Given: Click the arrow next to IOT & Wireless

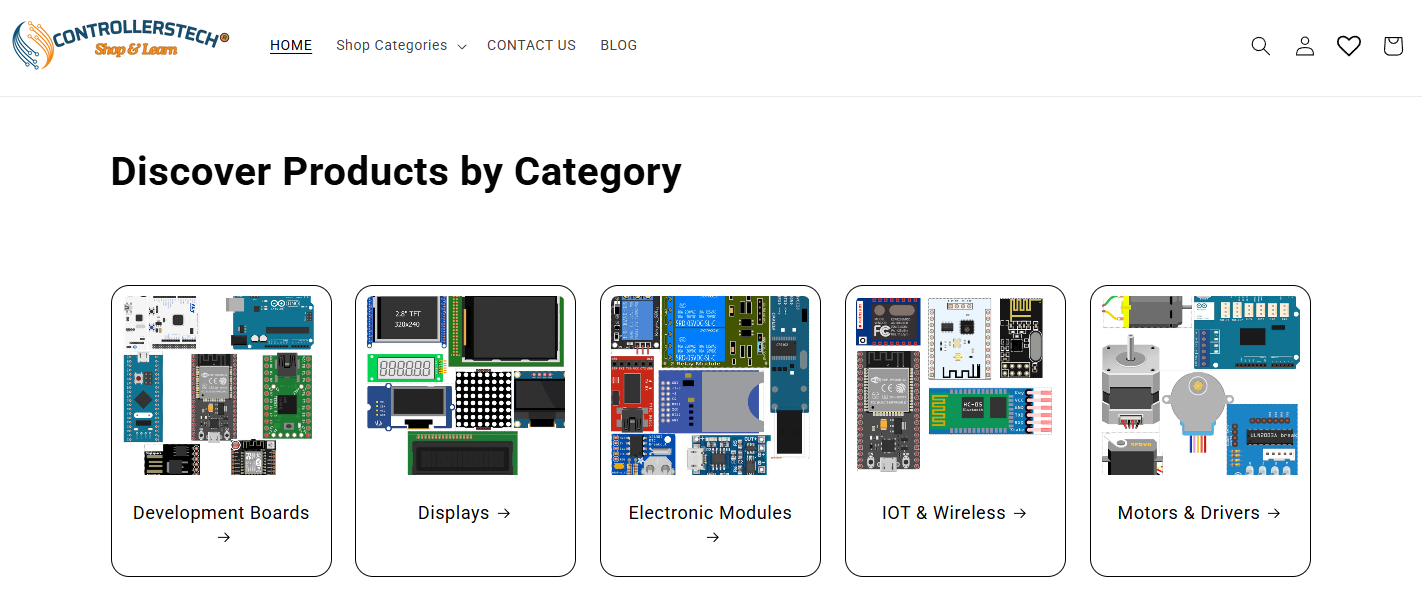Looking at the screenshot, I should click(x=1020, y=513).
